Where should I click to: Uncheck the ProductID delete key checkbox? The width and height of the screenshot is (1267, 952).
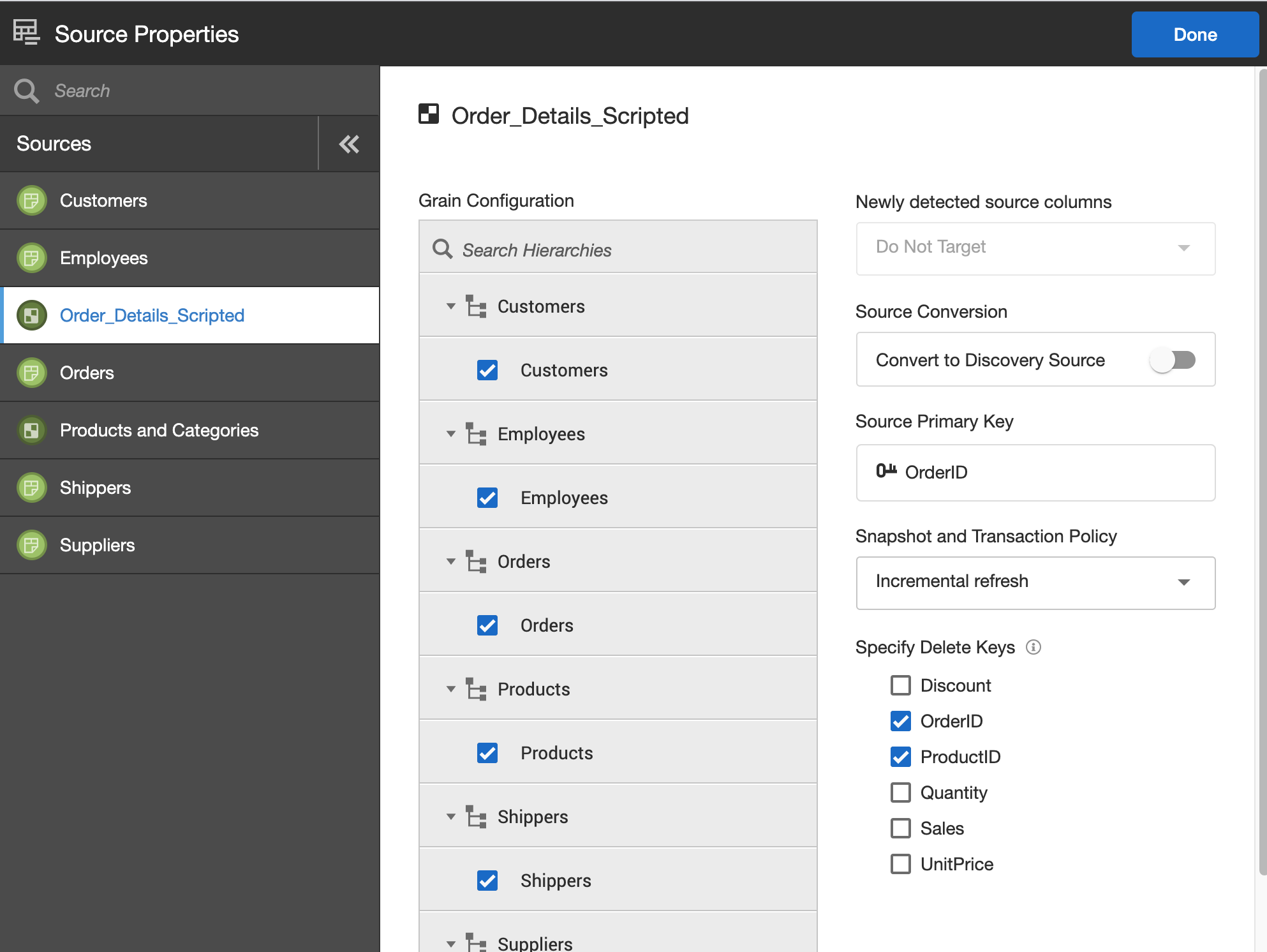(900, 757)
